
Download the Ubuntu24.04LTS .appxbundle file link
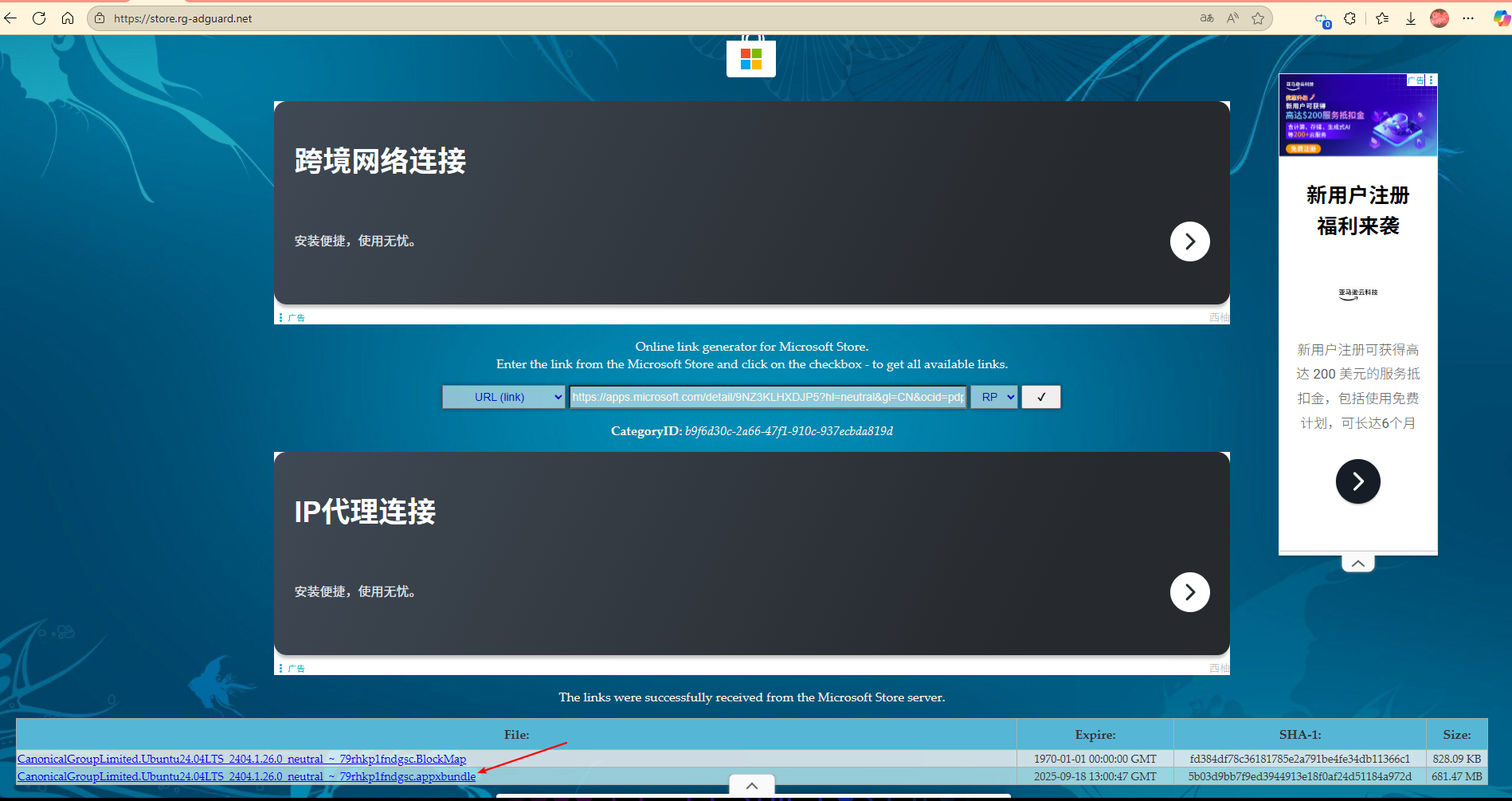[x=246, y=776]
